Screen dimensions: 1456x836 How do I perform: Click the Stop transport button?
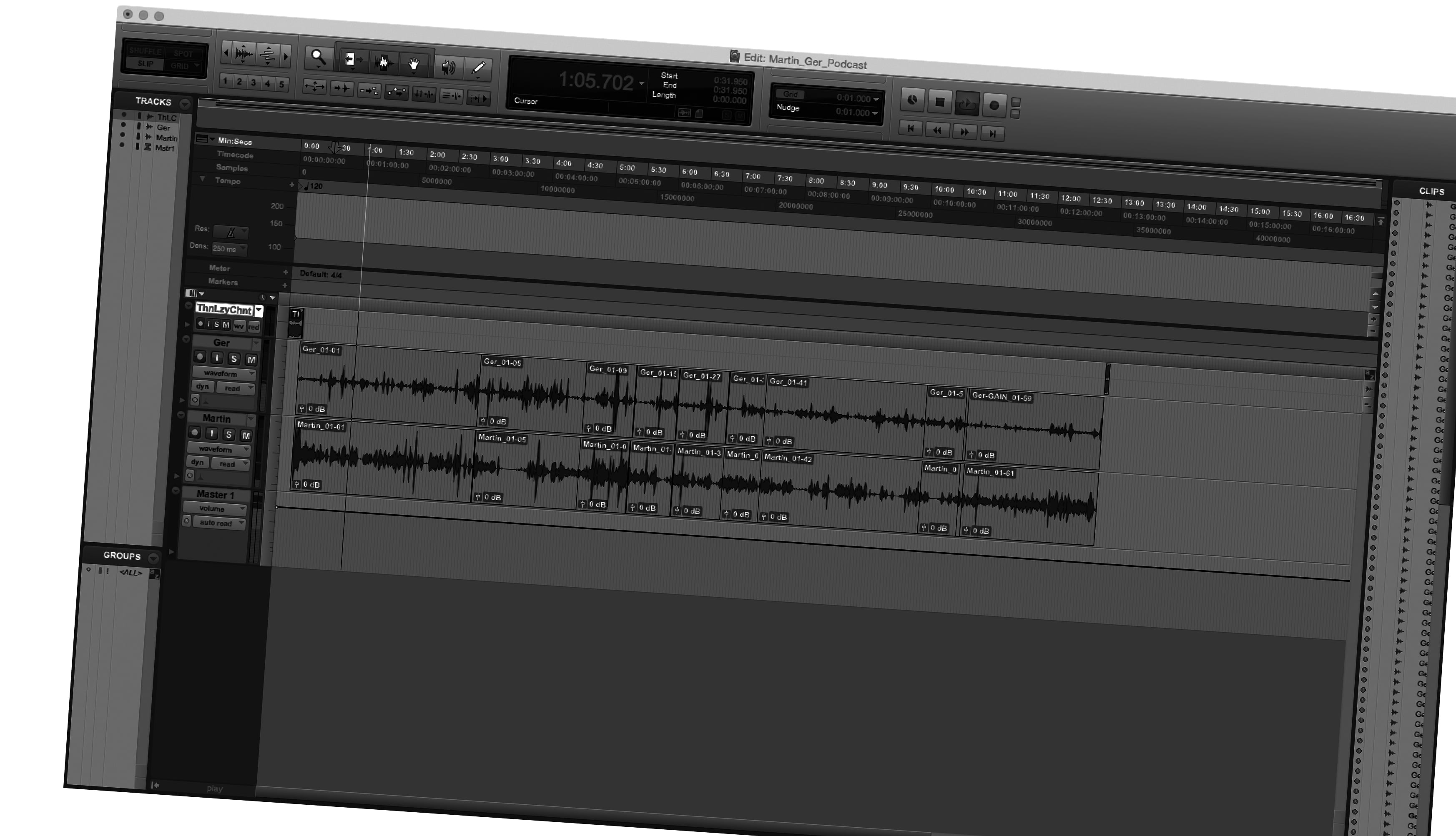940,102
